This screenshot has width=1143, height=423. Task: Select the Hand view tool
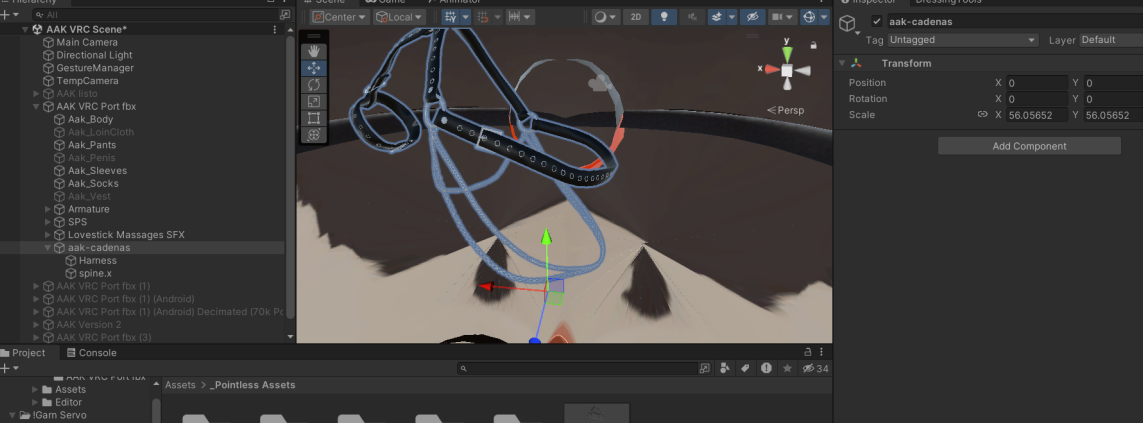click(314, 51)
